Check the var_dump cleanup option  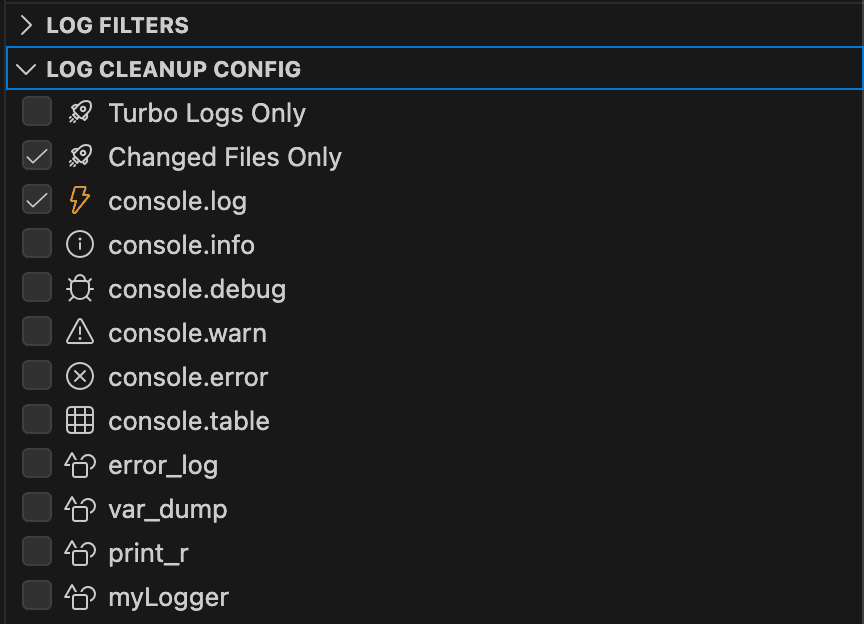(x=37, y=507)
